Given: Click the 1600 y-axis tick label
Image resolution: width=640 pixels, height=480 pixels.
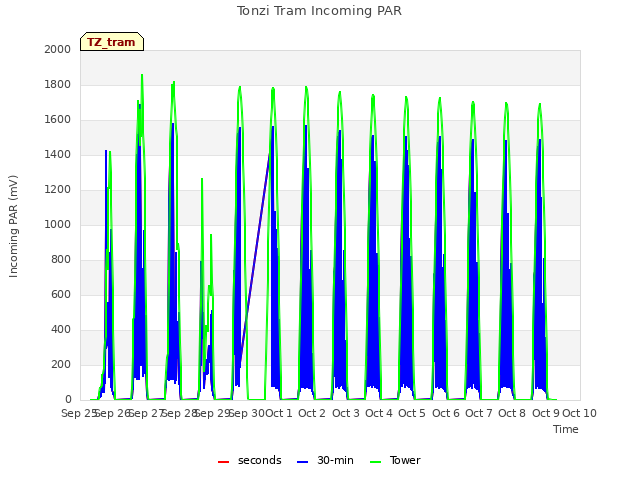Looking at the screenshot, I should [58, 120].
